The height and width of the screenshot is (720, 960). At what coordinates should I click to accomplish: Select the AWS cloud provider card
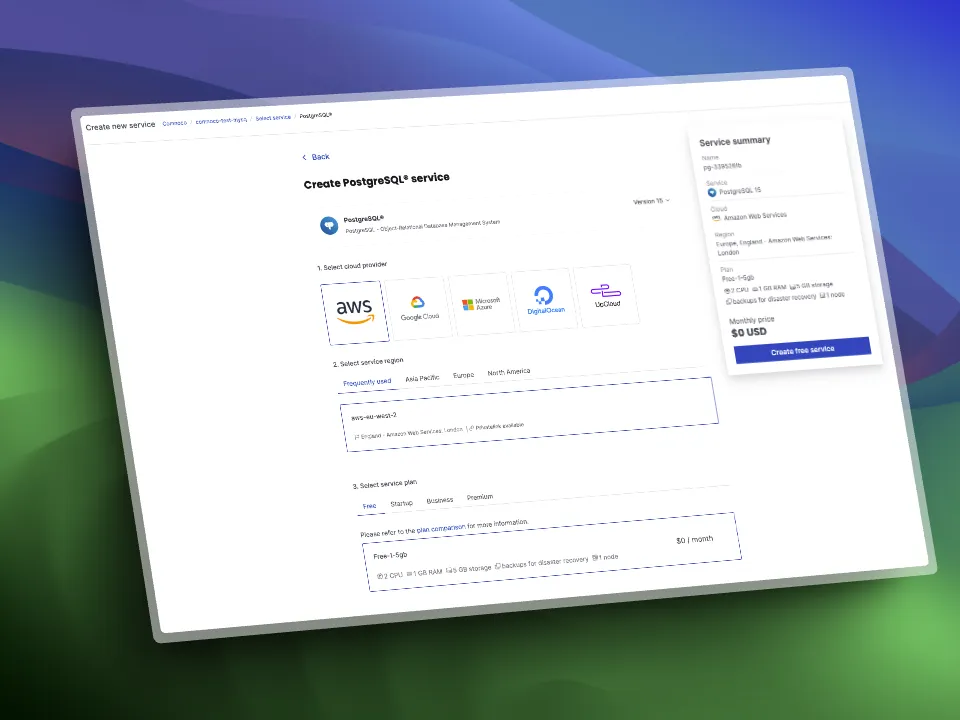(355, 311)
